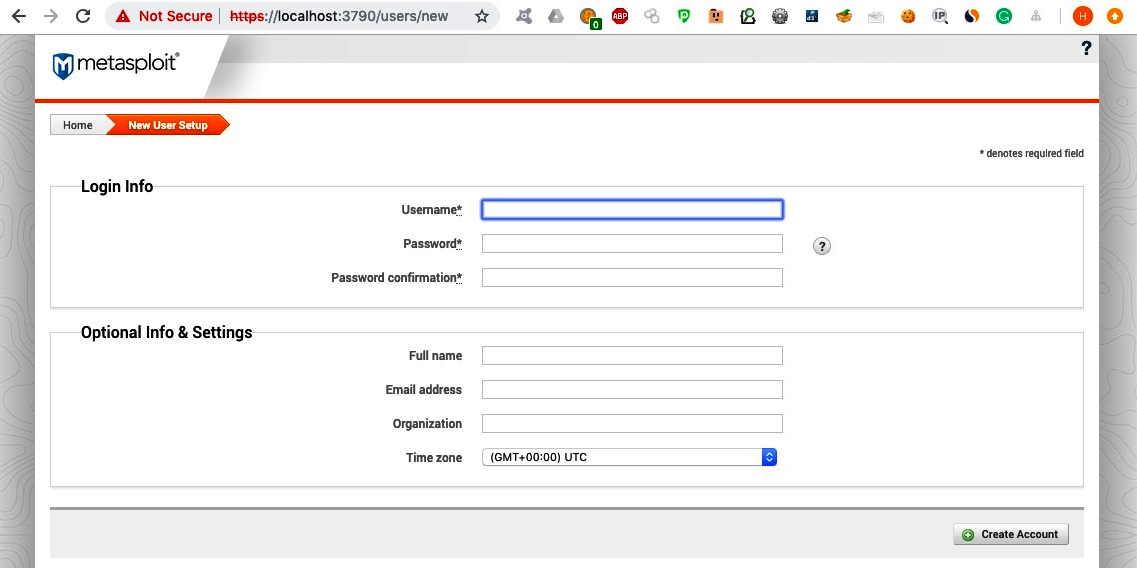
Task: Click the 'Login Info' section heading
Action: (x=117, y=186)
